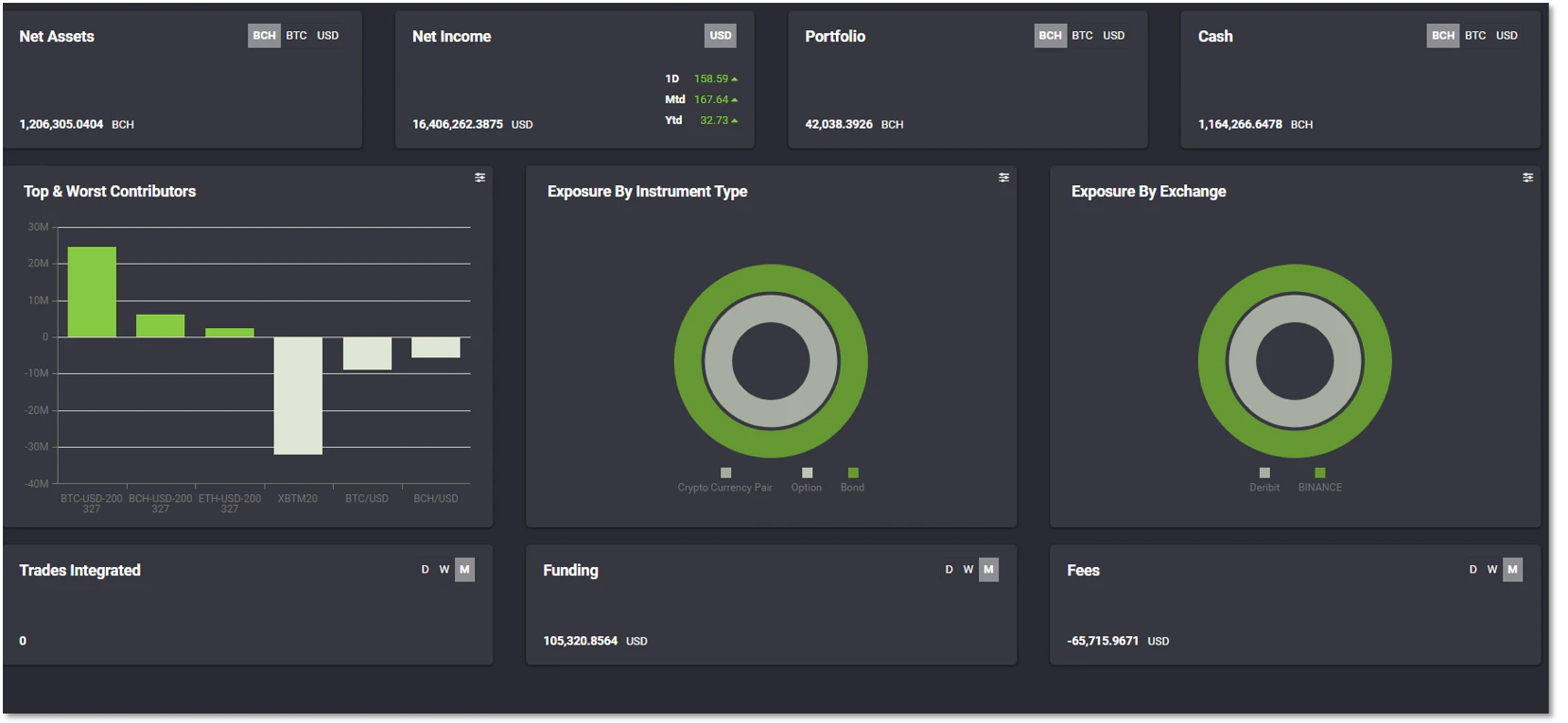Set Fees period to W
1568x723 pixels.
1492,570
